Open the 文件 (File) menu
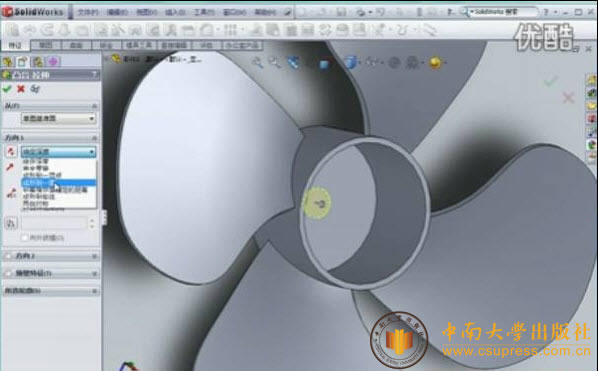 pyautogui.click(x=88, y=12)
